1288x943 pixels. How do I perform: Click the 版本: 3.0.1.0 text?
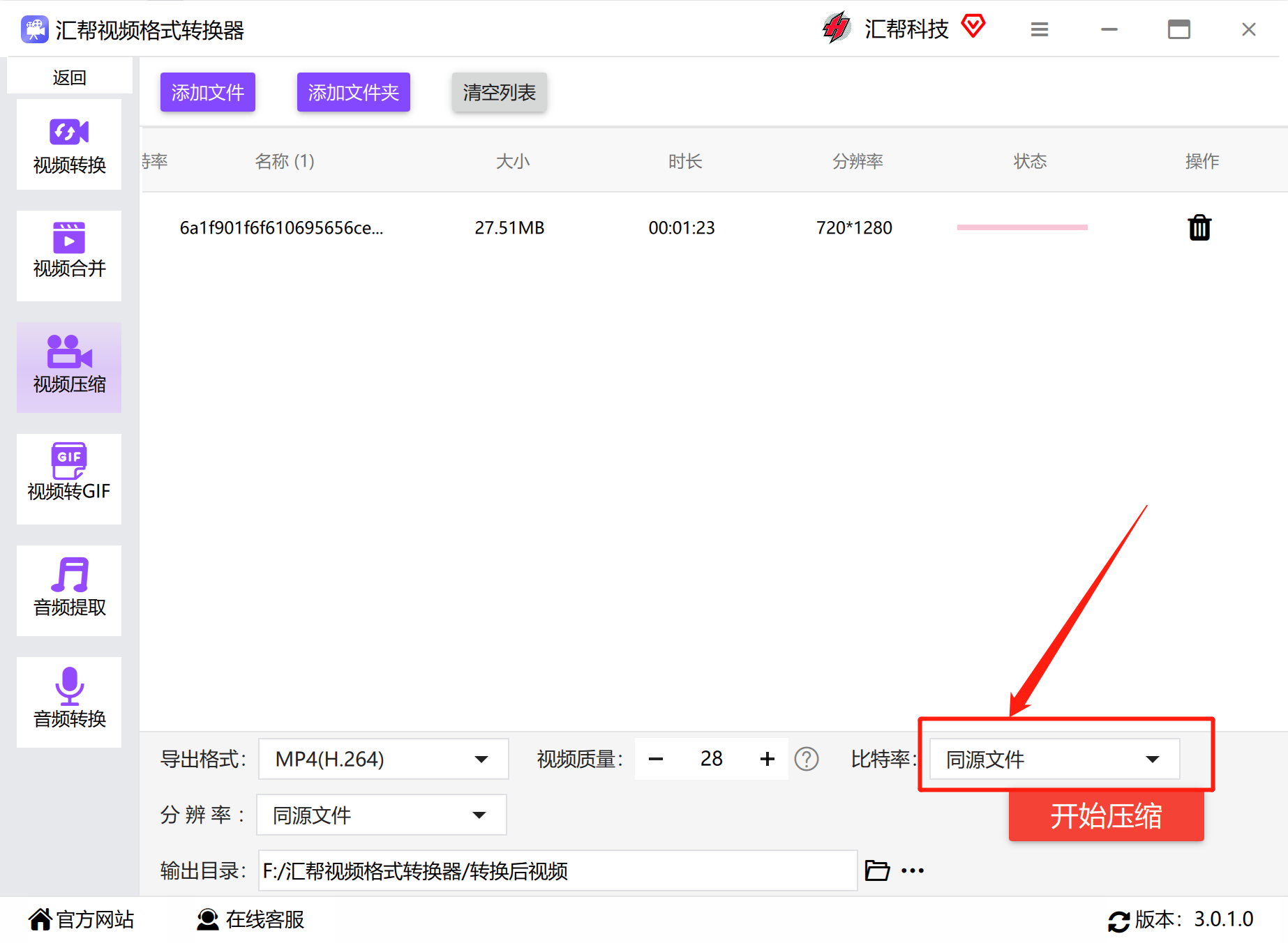(1194, 919)
